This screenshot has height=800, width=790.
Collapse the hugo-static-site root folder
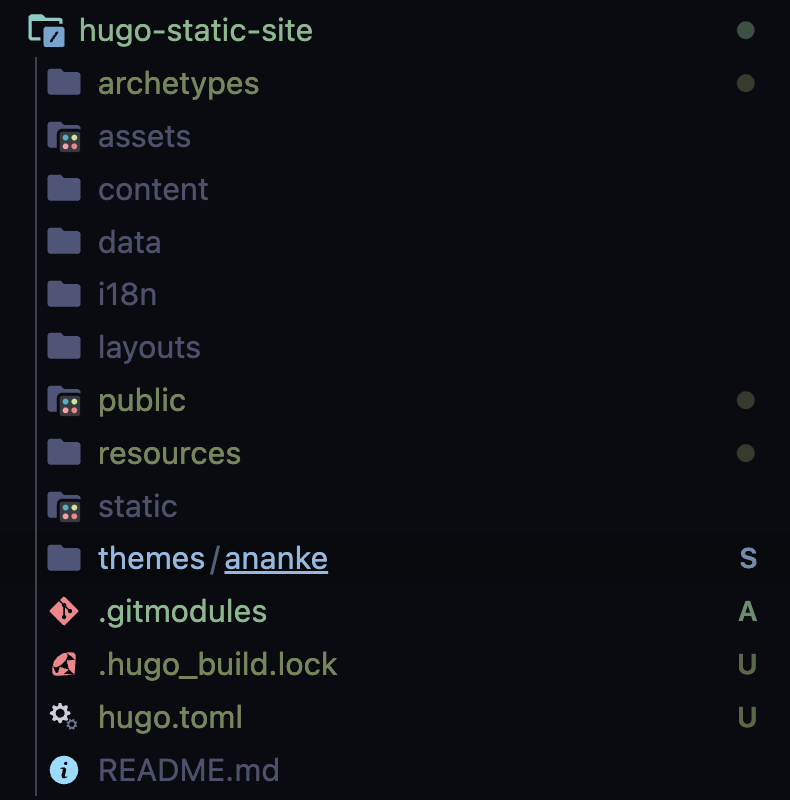[x=196, y=31]
